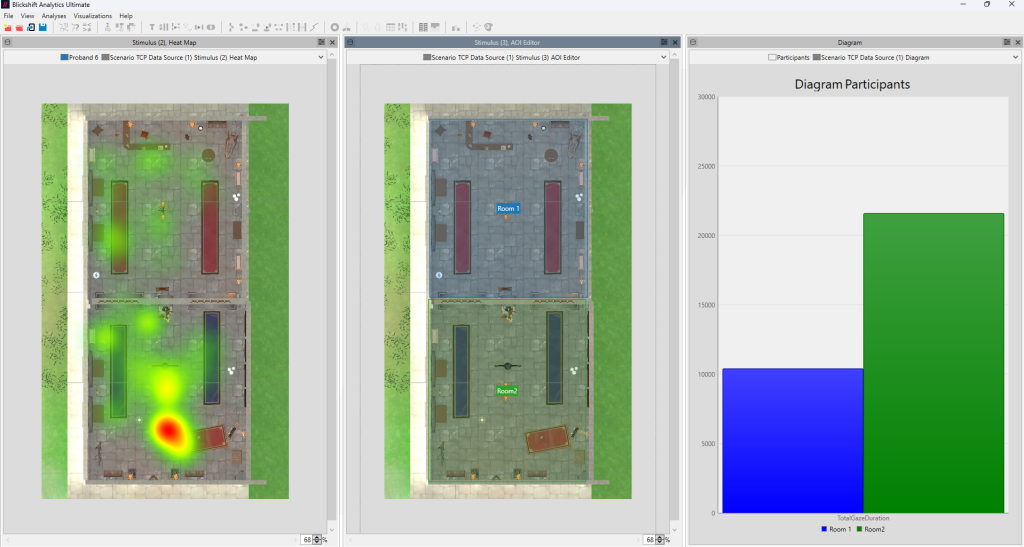This screenshot has width=1024, height=547.
Task: Open the Analyses menu
Action: click(x=53, y=16)
